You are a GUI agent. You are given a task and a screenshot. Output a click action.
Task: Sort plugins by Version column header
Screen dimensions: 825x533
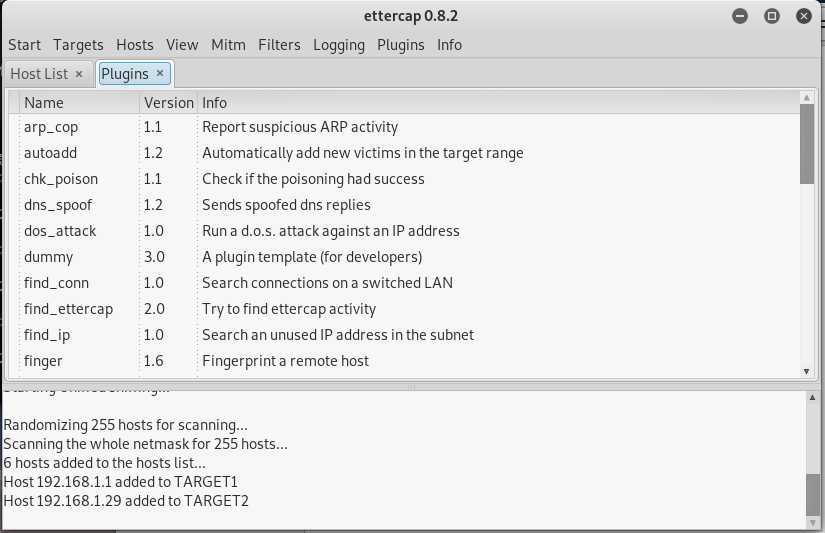click(168, 102)
